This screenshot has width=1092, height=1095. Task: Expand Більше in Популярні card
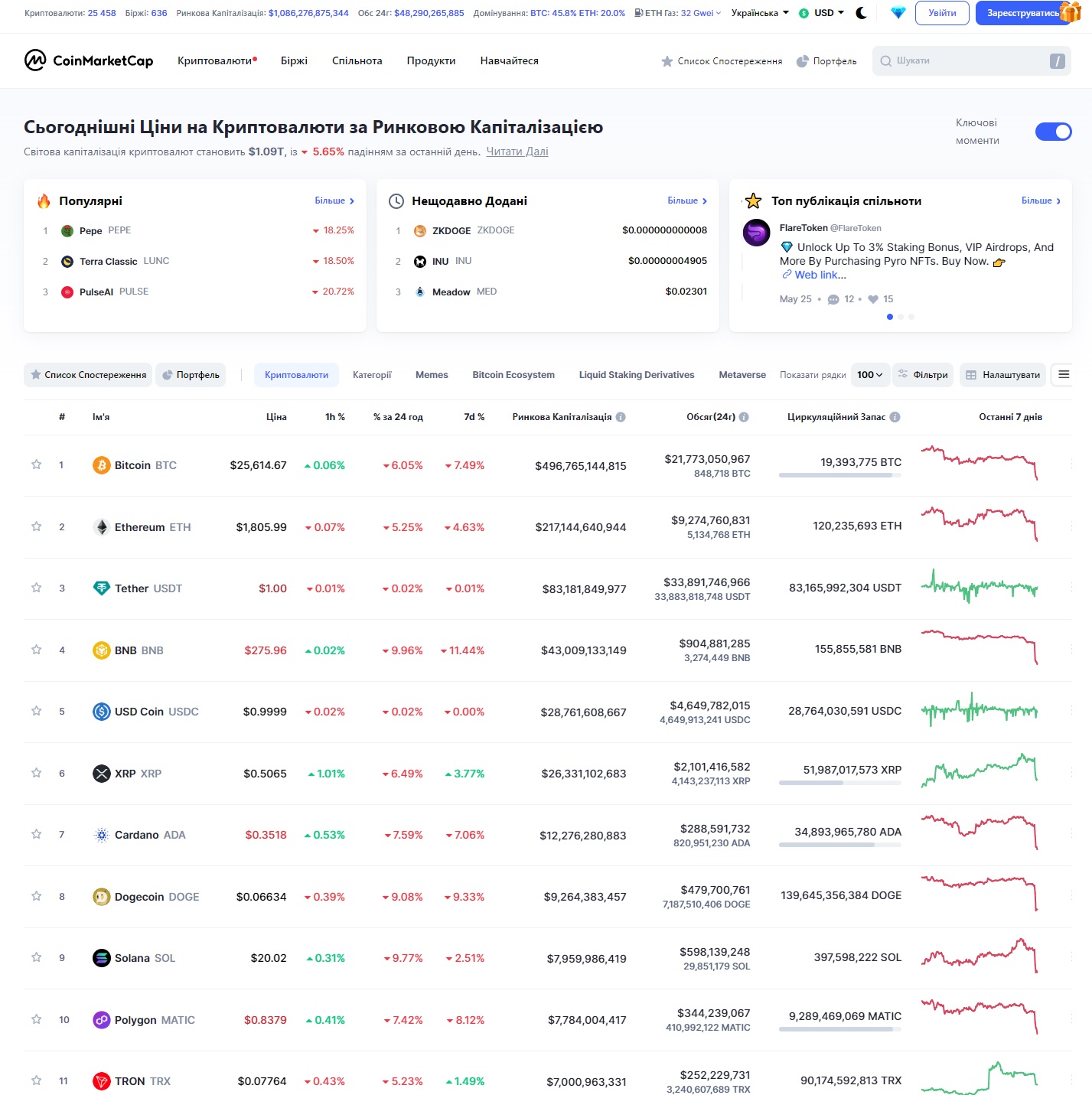coord(334,200)
